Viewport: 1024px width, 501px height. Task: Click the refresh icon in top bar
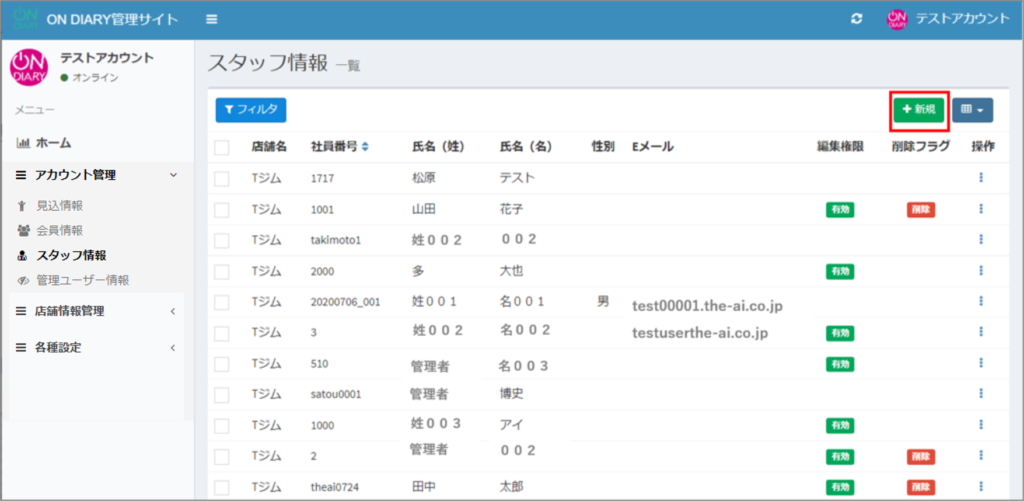[x=857, y=19]
